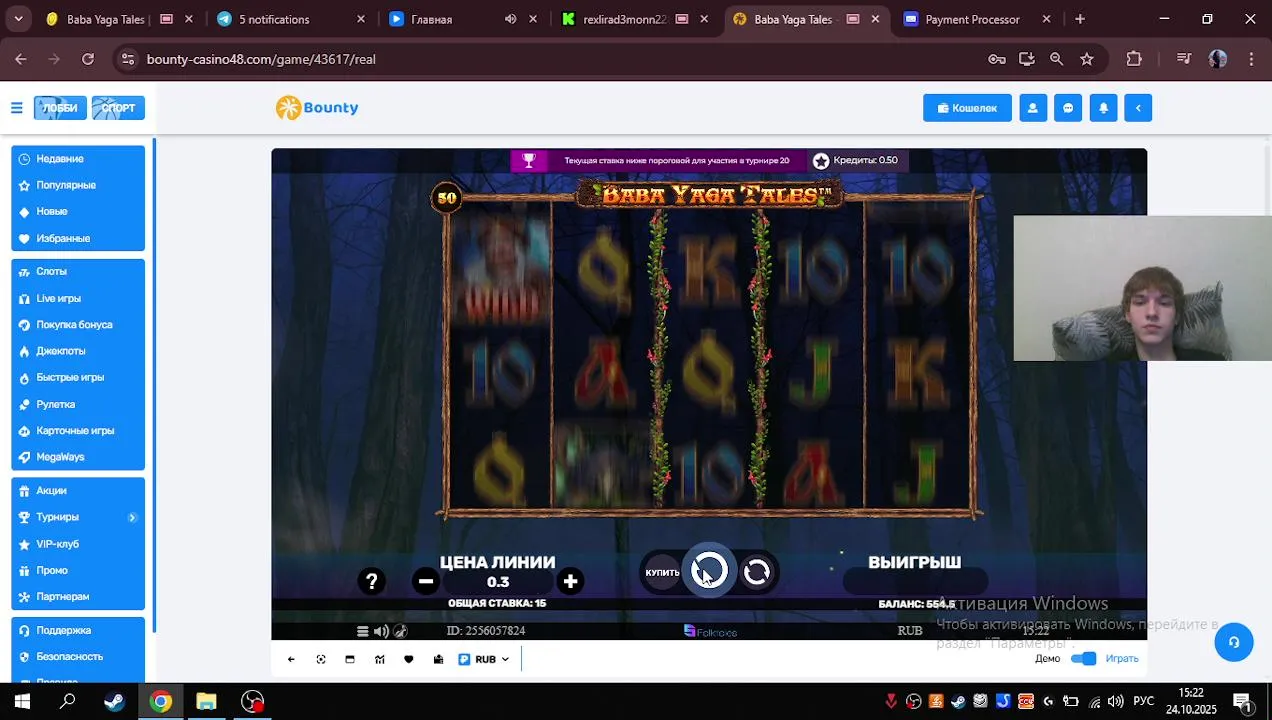Screen dimensions: 1272x720
Task: Increase line price with plus button
Action: (570, 581)
